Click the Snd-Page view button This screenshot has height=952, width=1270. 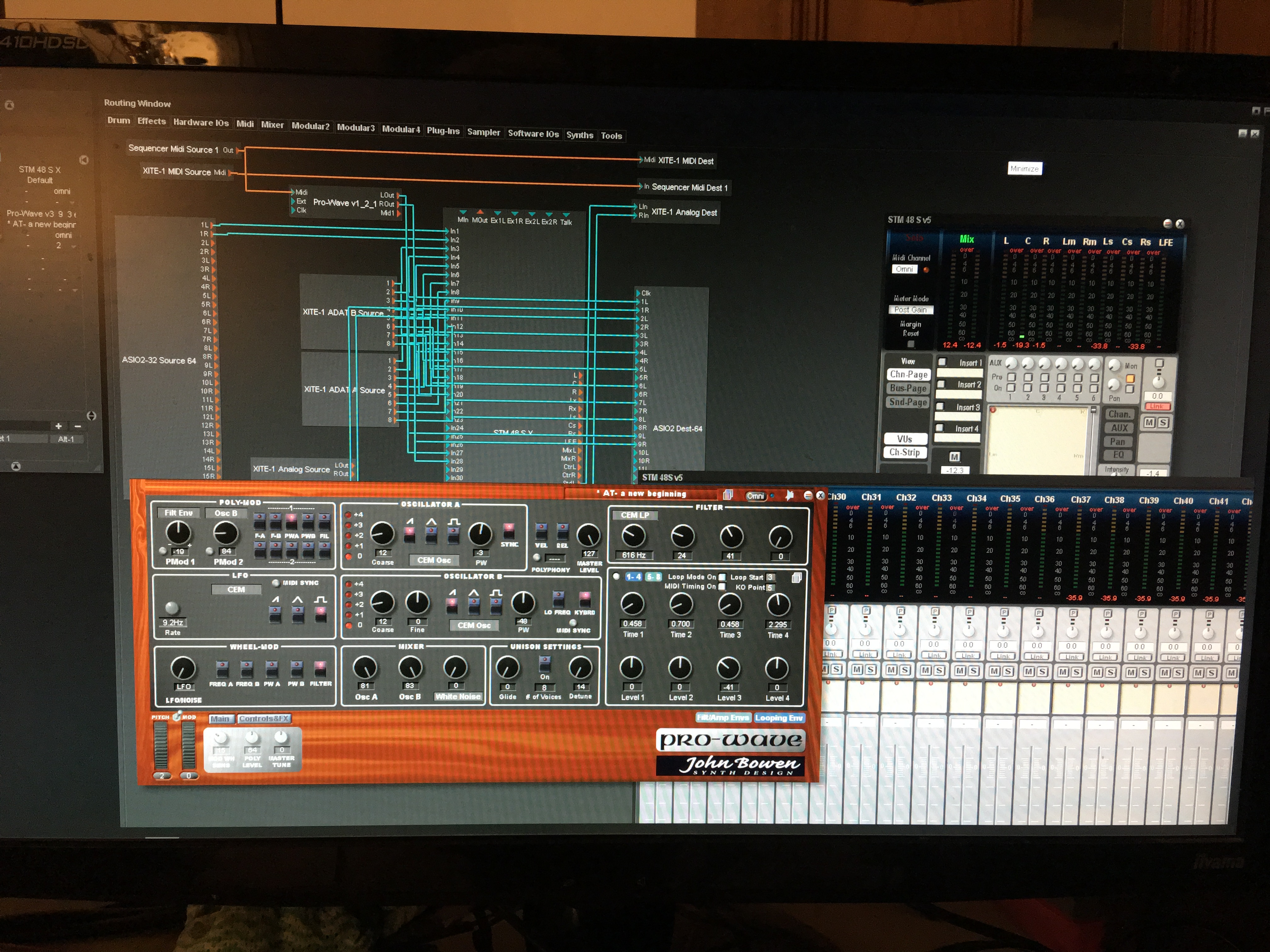908,402
